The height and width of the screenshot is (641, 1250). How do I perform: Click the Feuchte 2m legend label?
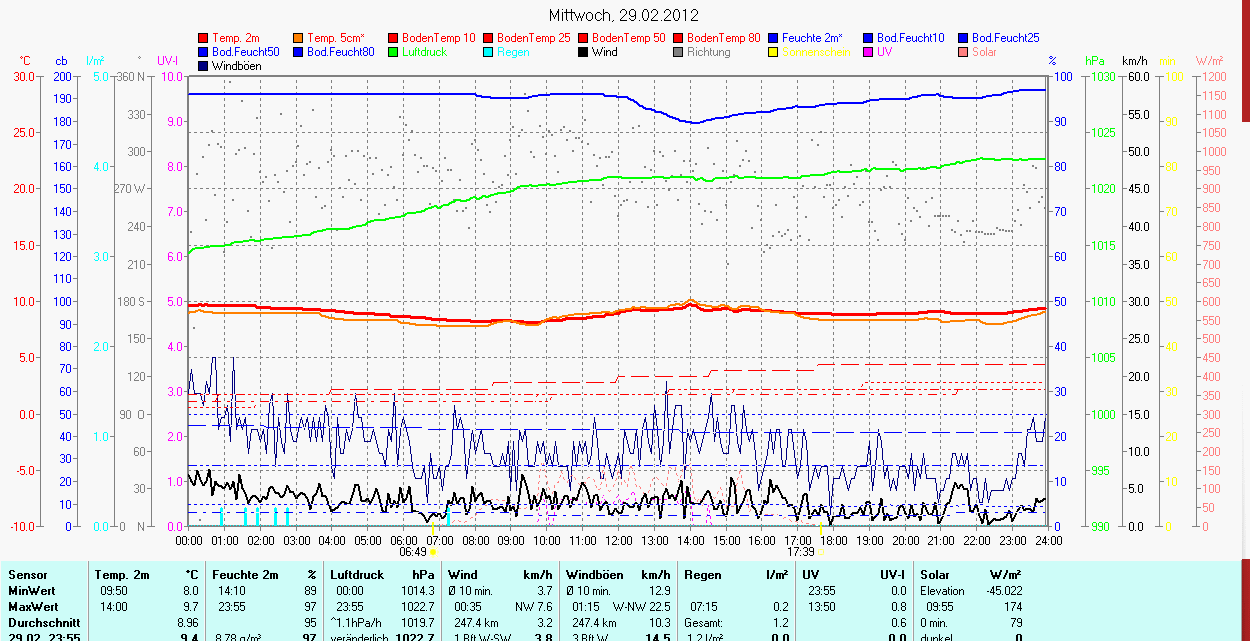813,38
